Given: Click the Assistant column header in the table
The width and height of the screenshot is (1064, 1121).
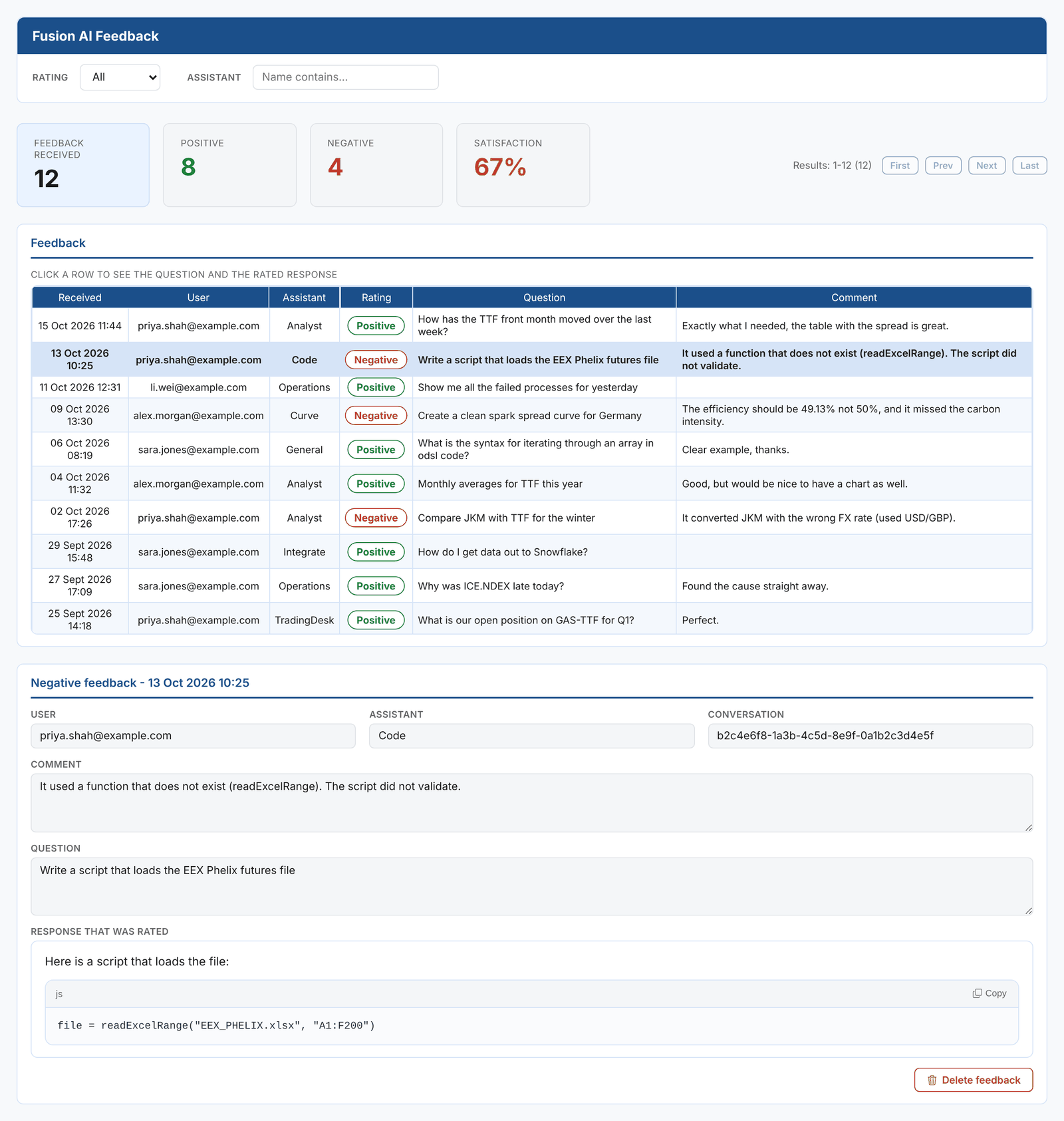Looking at the screenshot, I should (304, 297).
